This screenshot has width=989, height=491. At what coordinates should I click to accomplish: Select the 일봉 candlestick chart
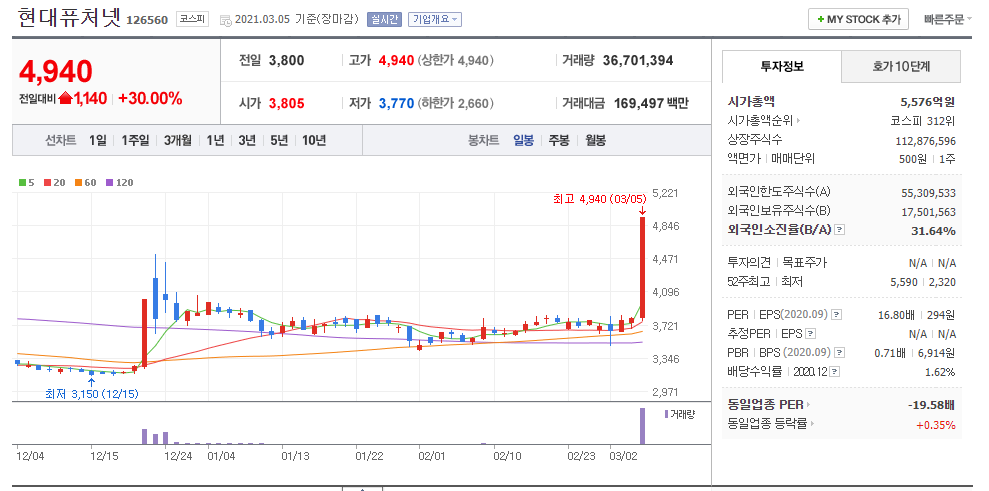[524, 140]
